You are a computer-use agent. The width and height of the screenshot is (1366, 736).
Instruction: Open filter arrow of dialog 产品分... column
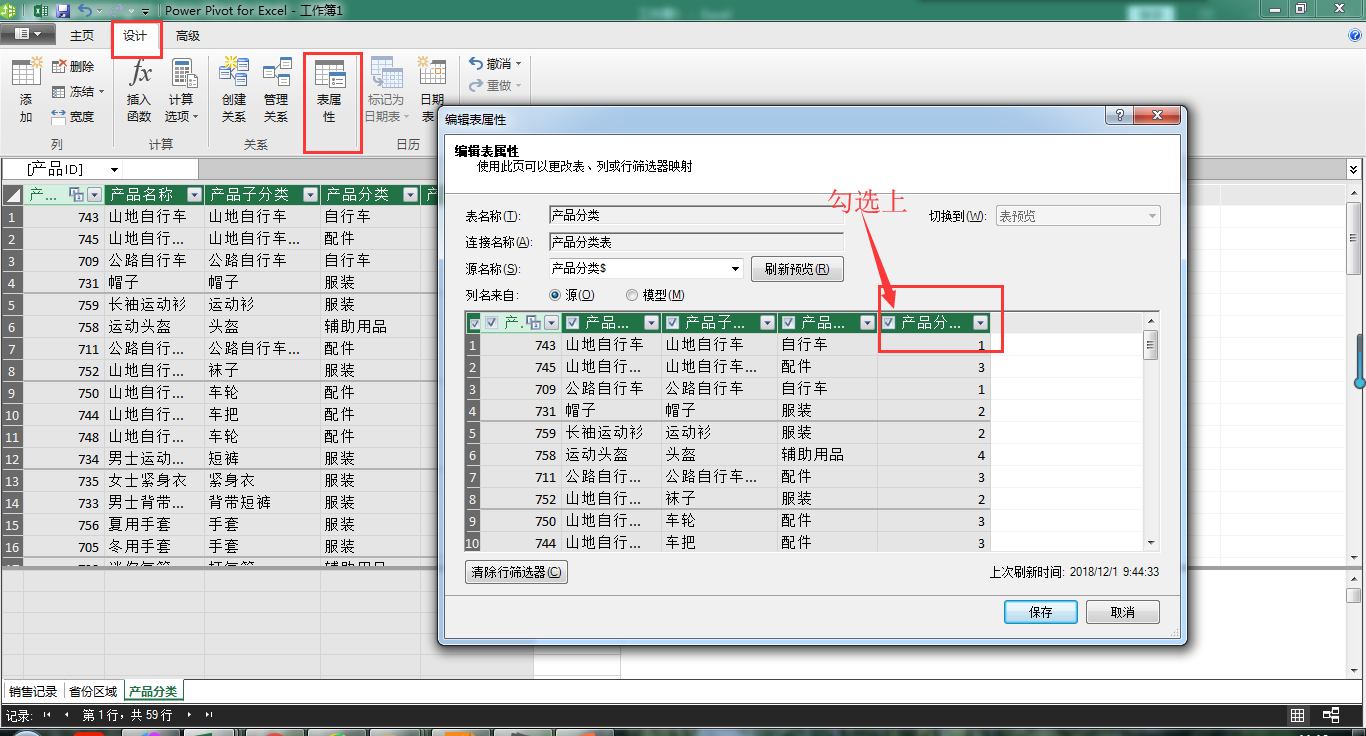(981, 322)
